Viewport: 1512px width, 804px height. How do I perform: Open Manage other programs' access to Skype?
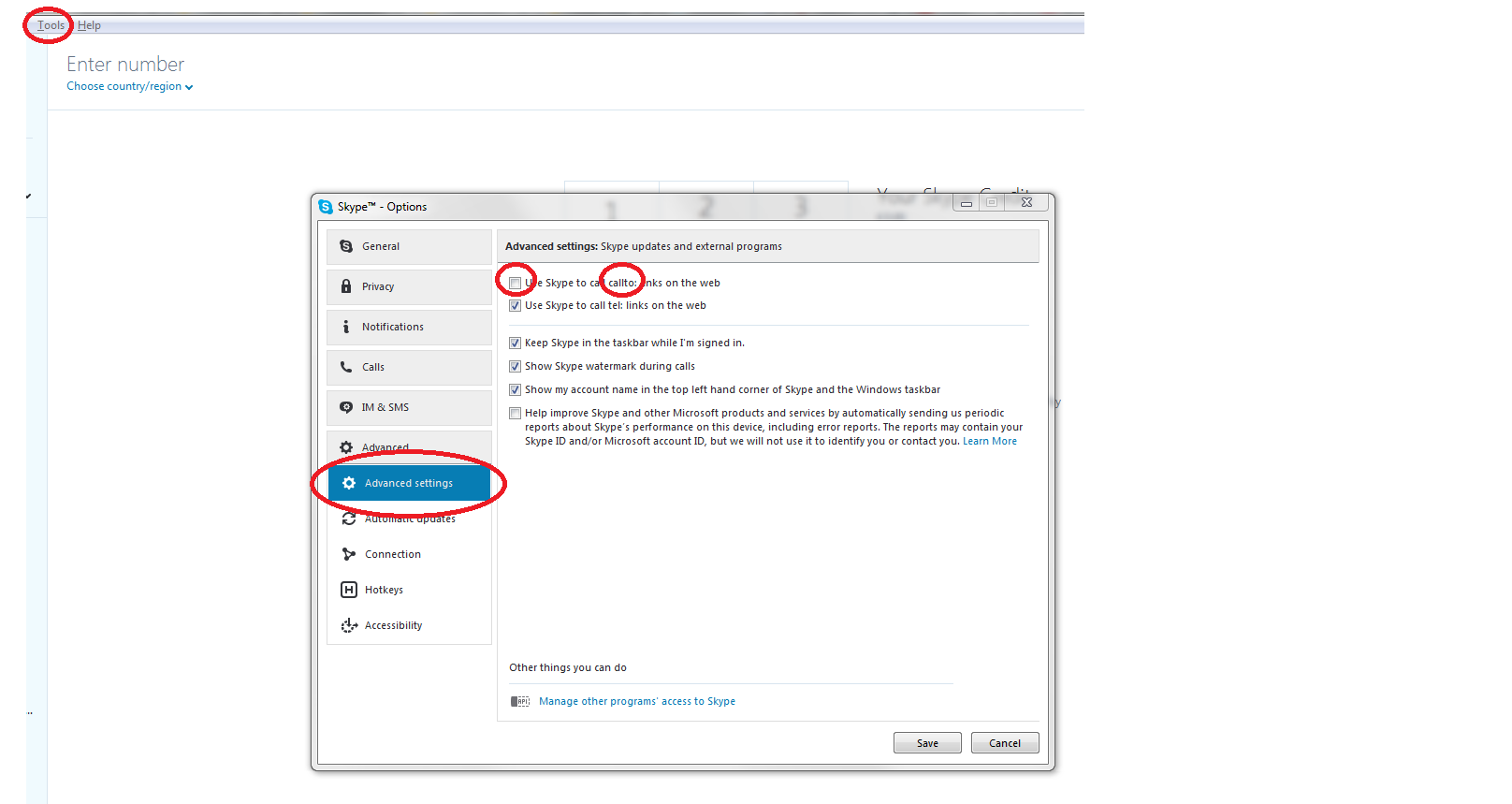pyautogui.click(x=637, y=701)
